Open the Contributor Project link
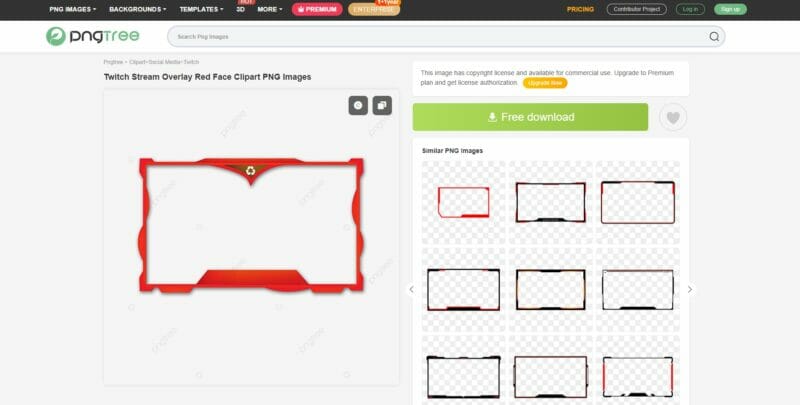 click(636, 9)
